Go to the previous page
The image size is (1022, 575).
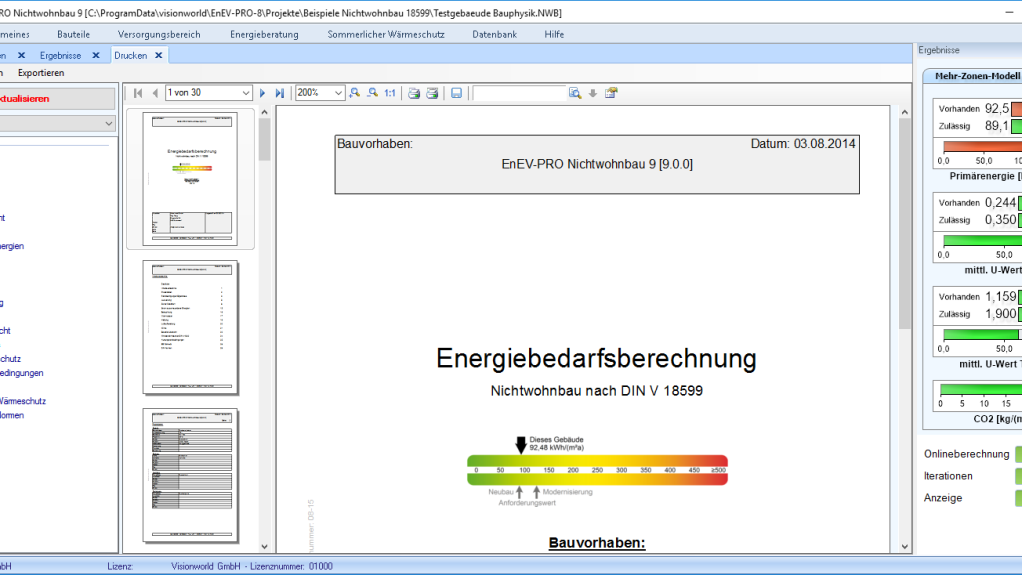click(155, 93)
